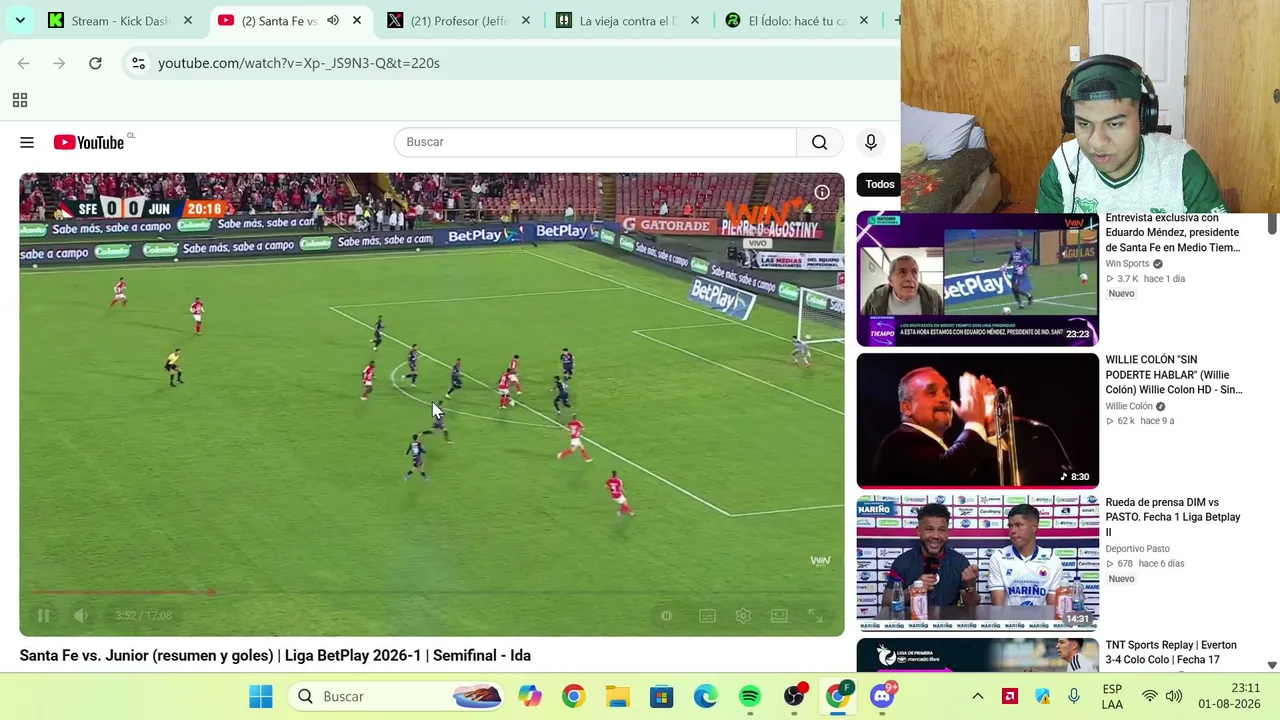This screenshot has height=720, width=1280.
Task: Start voice search with the microphone
Action: (871, 142)
